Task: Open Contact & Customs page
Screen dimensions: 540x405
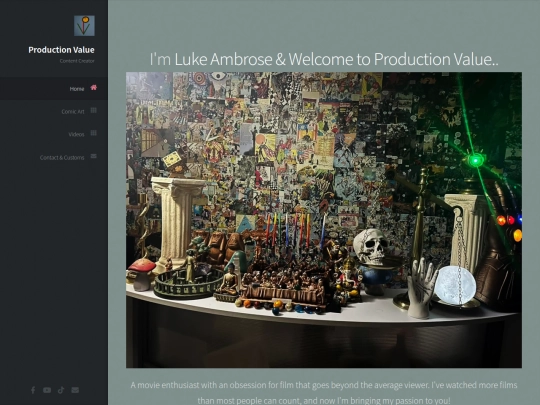Action: [x=62, y=157]
